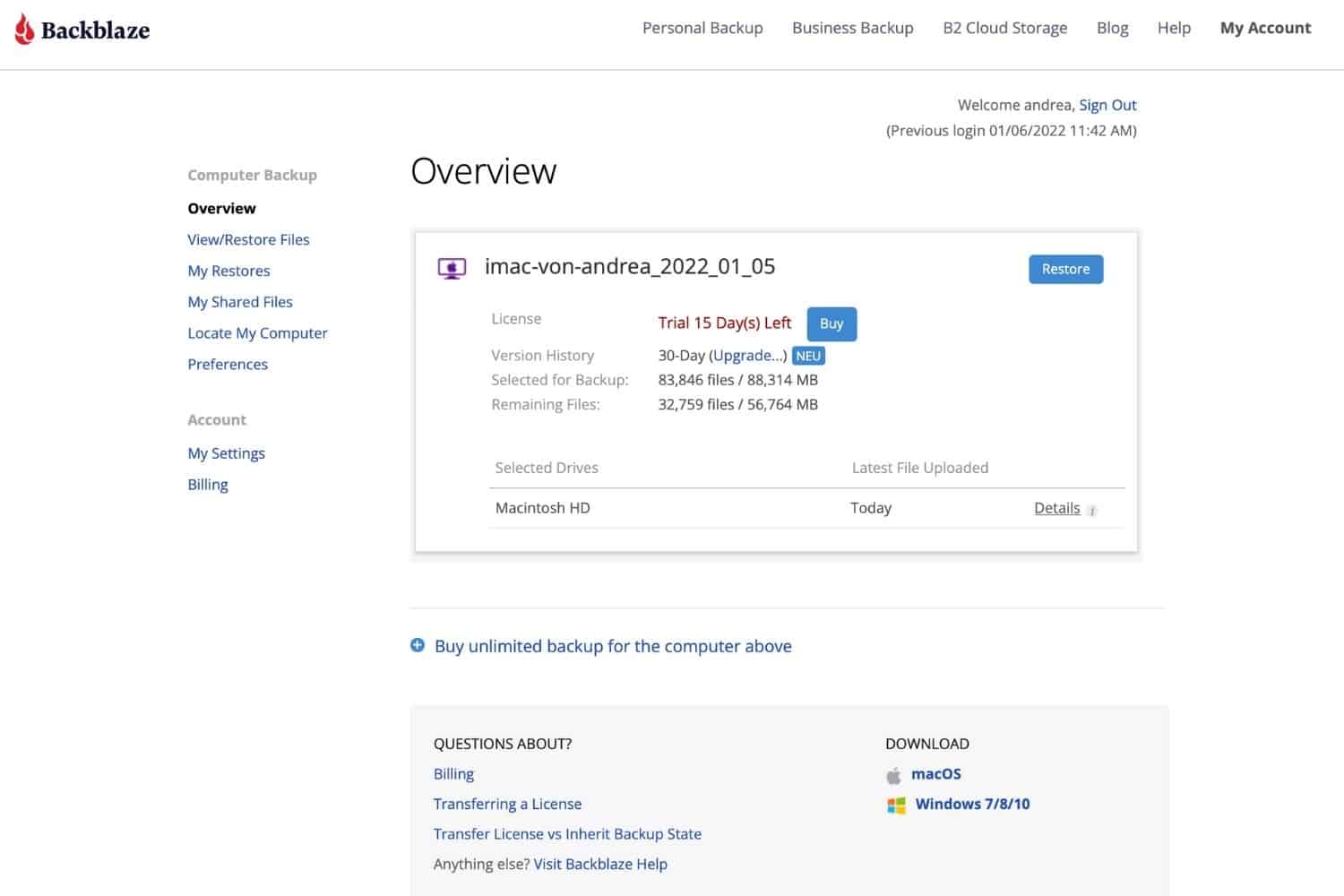Click the Windows logo icon in Download section
This screenshot has height=896, width=1344.
coord(896,805)
